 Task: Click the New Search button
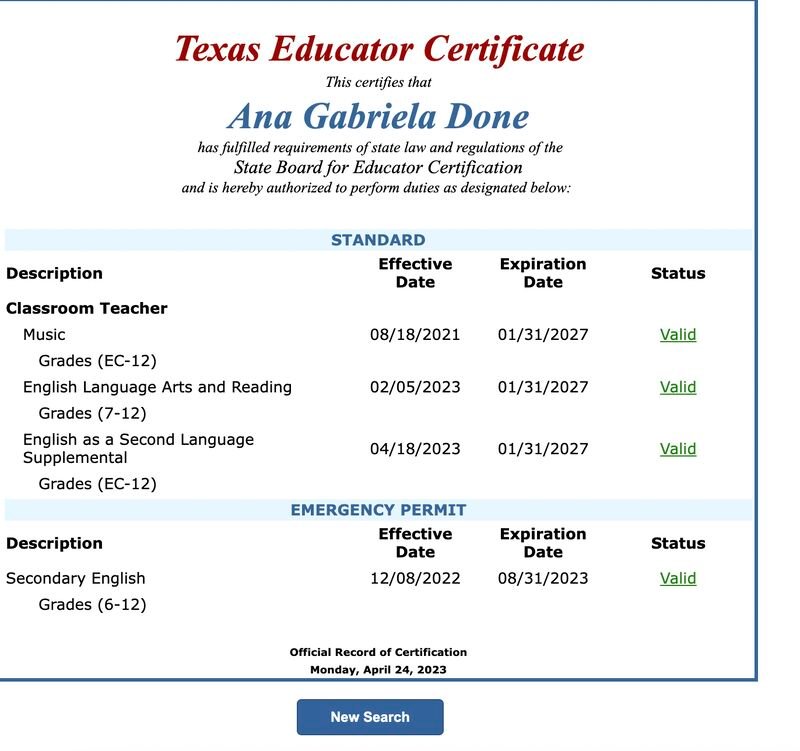(369, 717)
